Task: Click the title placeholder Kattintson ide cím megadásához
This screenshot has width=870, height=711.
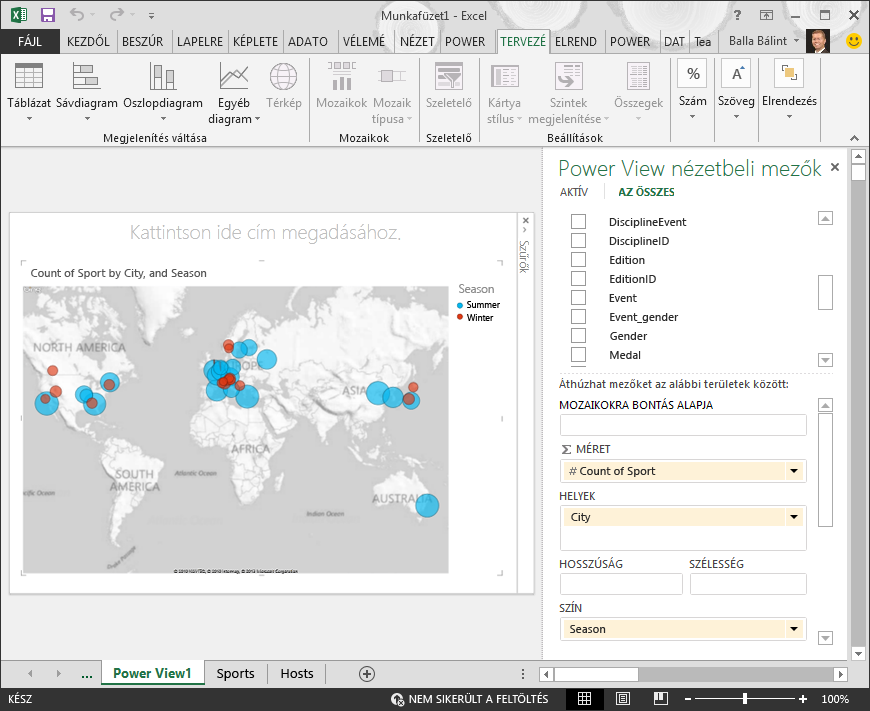Action: click(x=265, y=232)
